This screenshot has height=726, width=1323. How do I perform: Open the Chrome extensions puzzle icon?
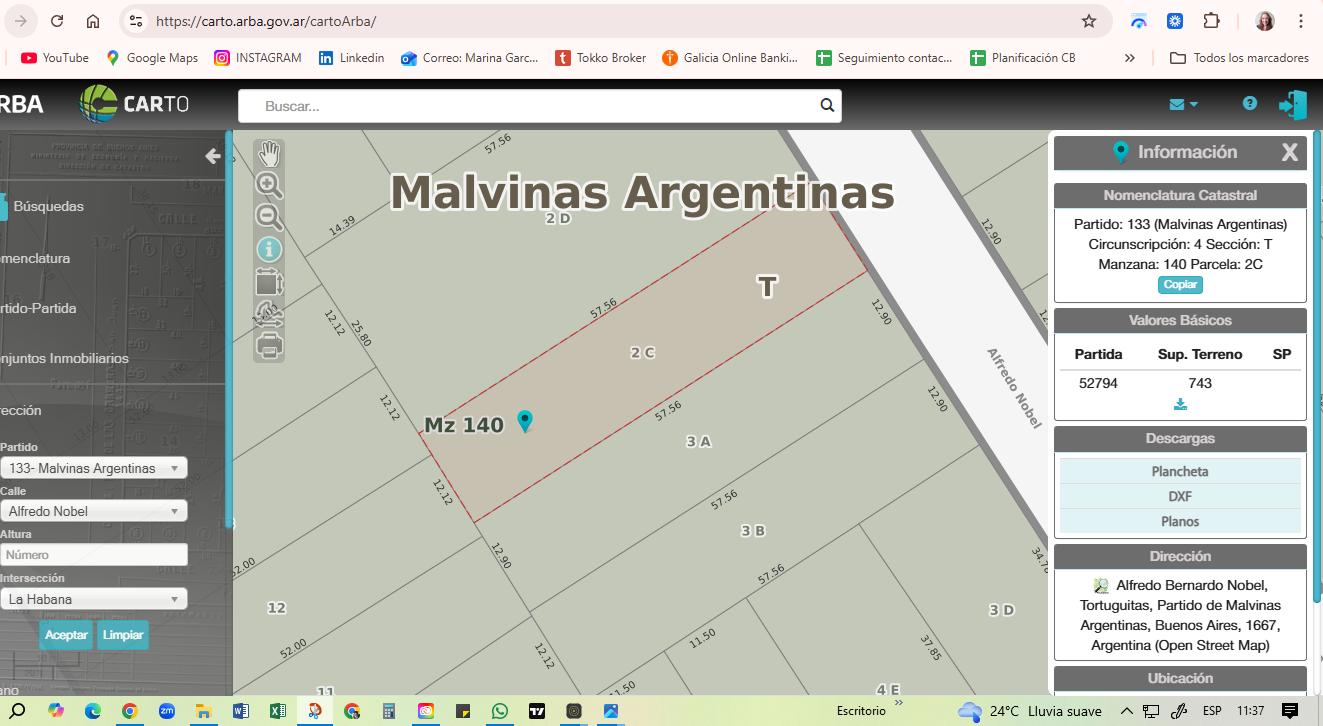coord(1211,21)
